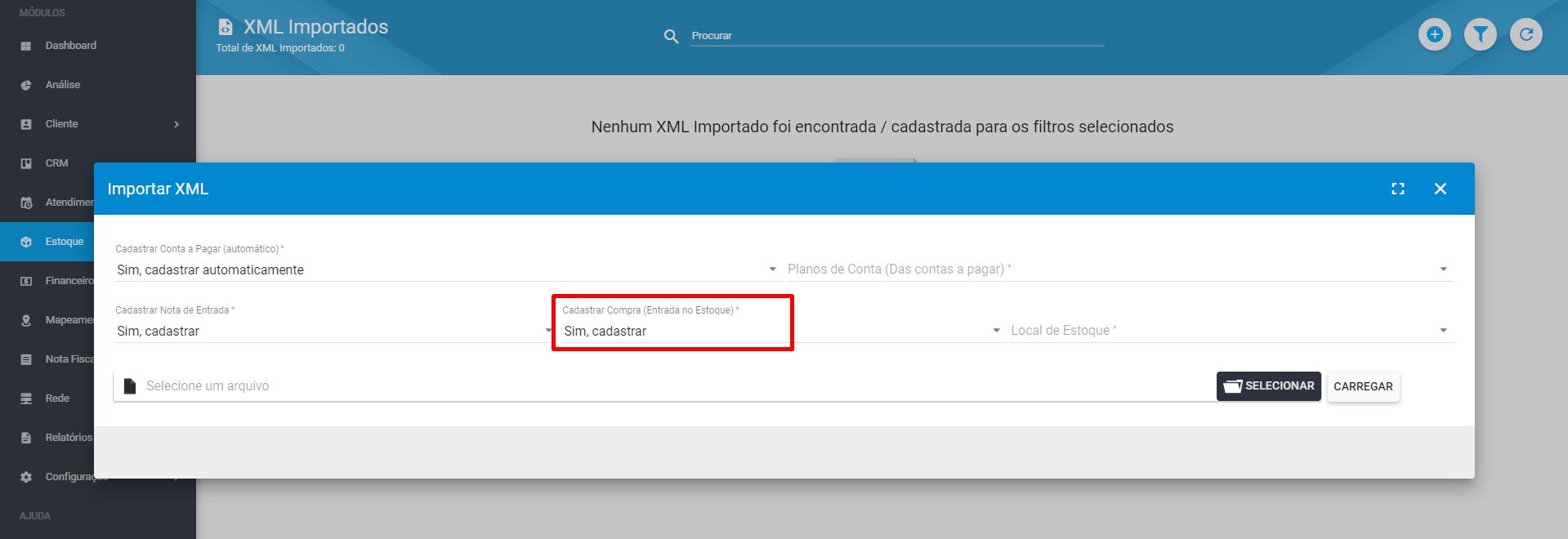Image resolution: width=1568 pixels, height=539 pixels.
Task: Click the file icon beside Selecione um arquivo
Action: click(x=129, y=385)
